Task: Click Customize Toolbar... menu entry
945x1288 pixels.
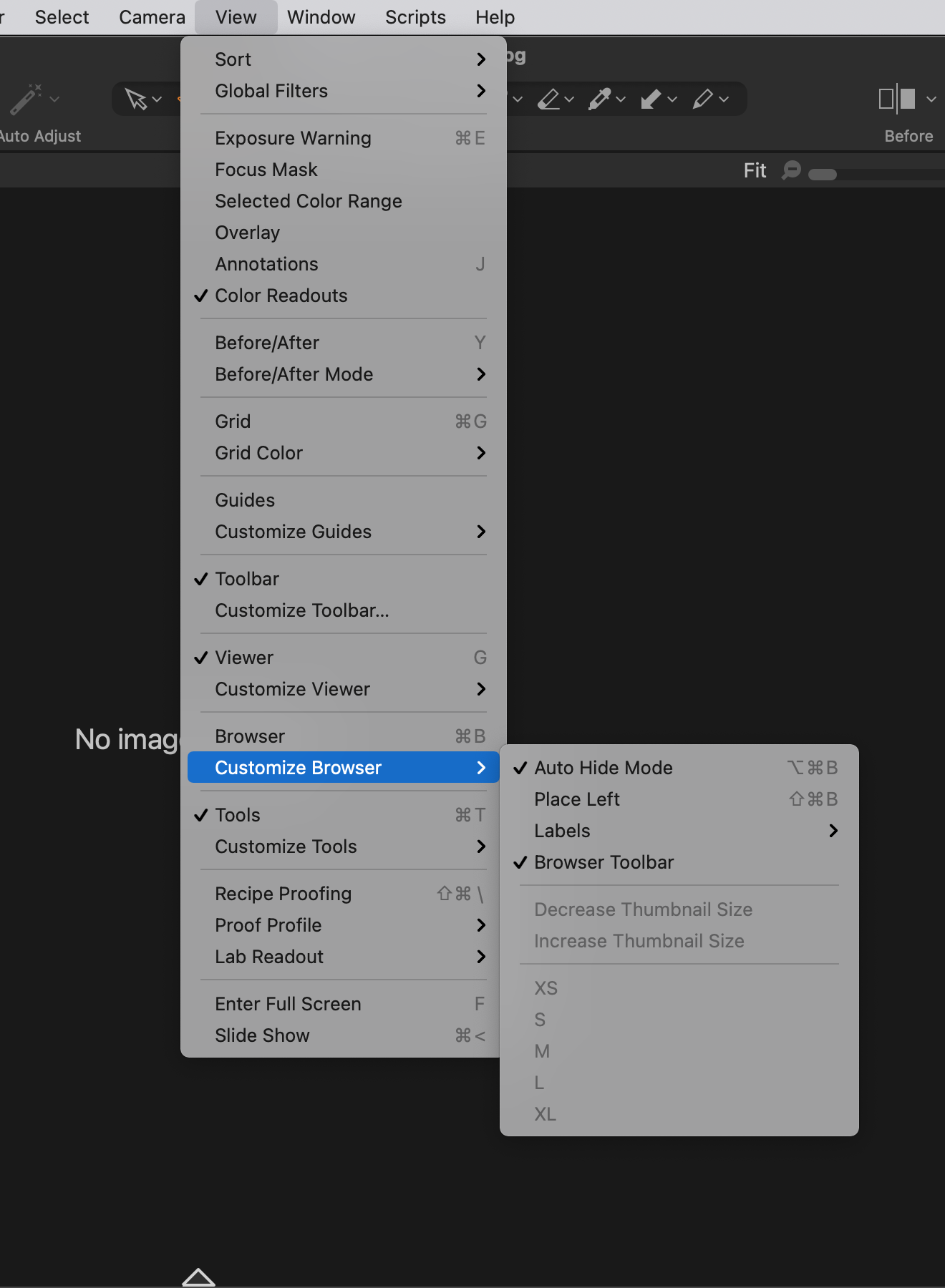Action: coord(301,610)
